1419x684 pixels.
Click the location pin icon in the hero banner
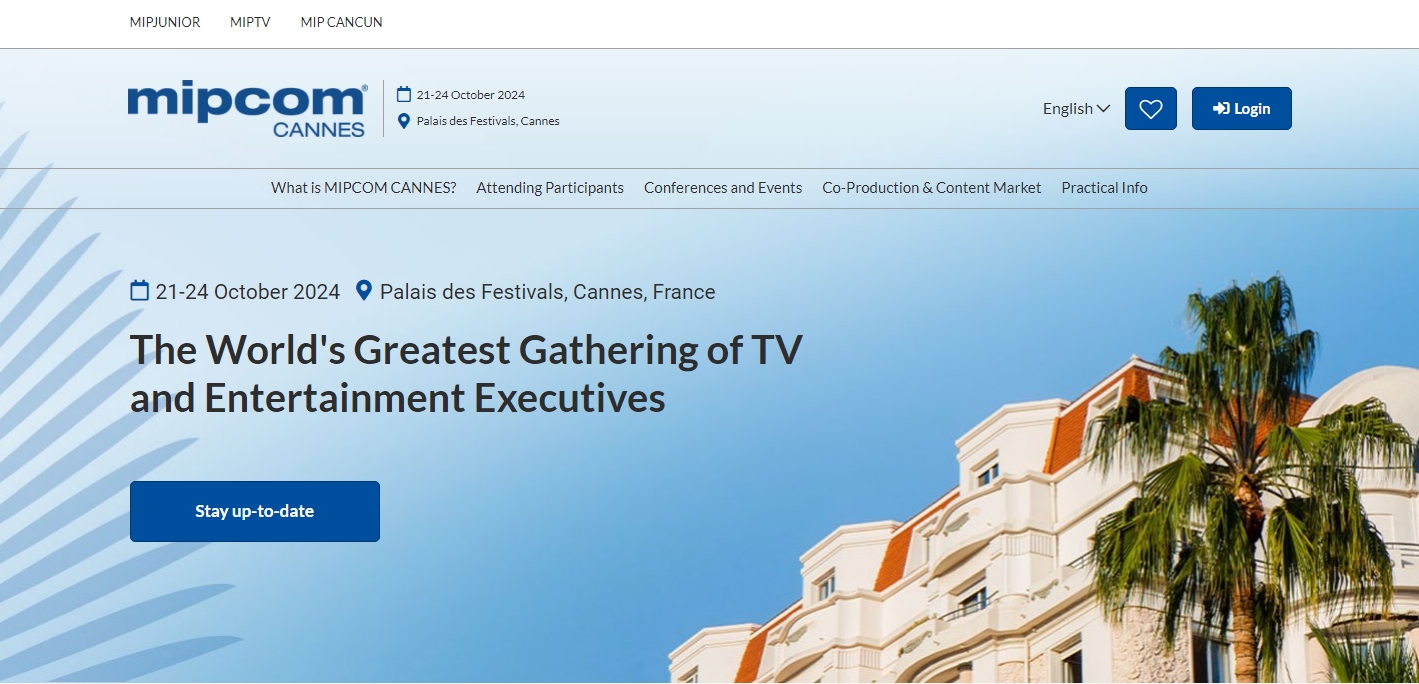[364, 291]
